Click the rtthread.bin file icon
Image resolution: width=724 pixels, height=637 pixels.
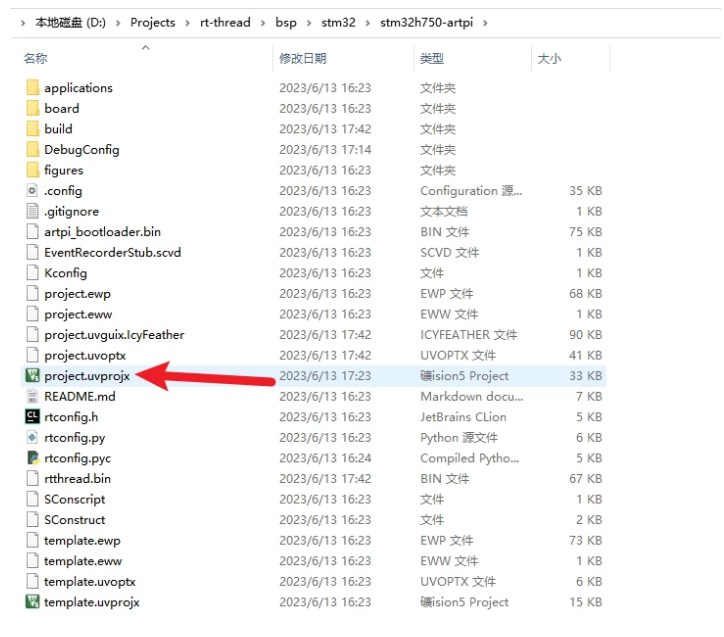[x=32, y=479]
